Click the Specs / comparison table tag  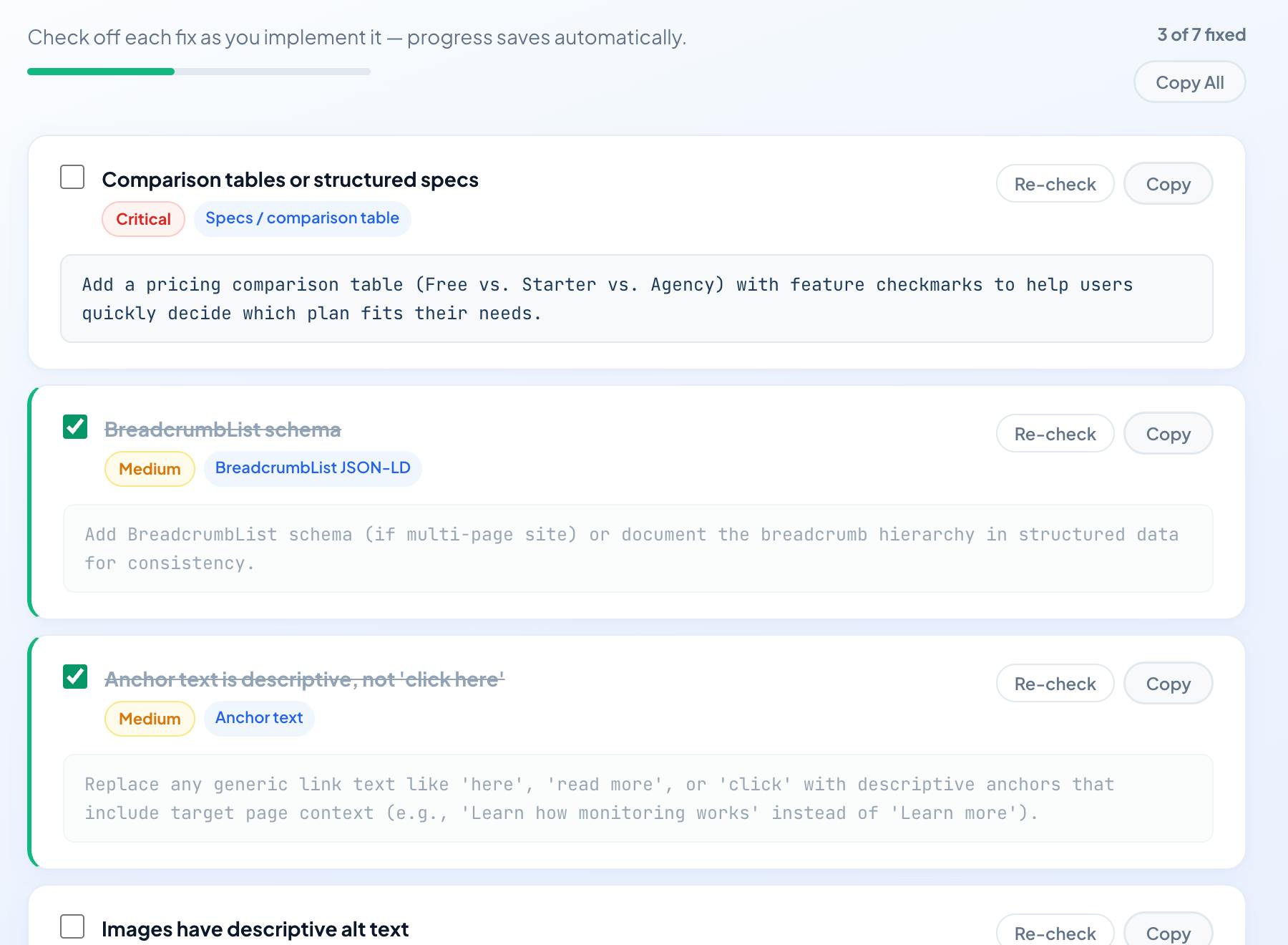click(x=302, y=218)
